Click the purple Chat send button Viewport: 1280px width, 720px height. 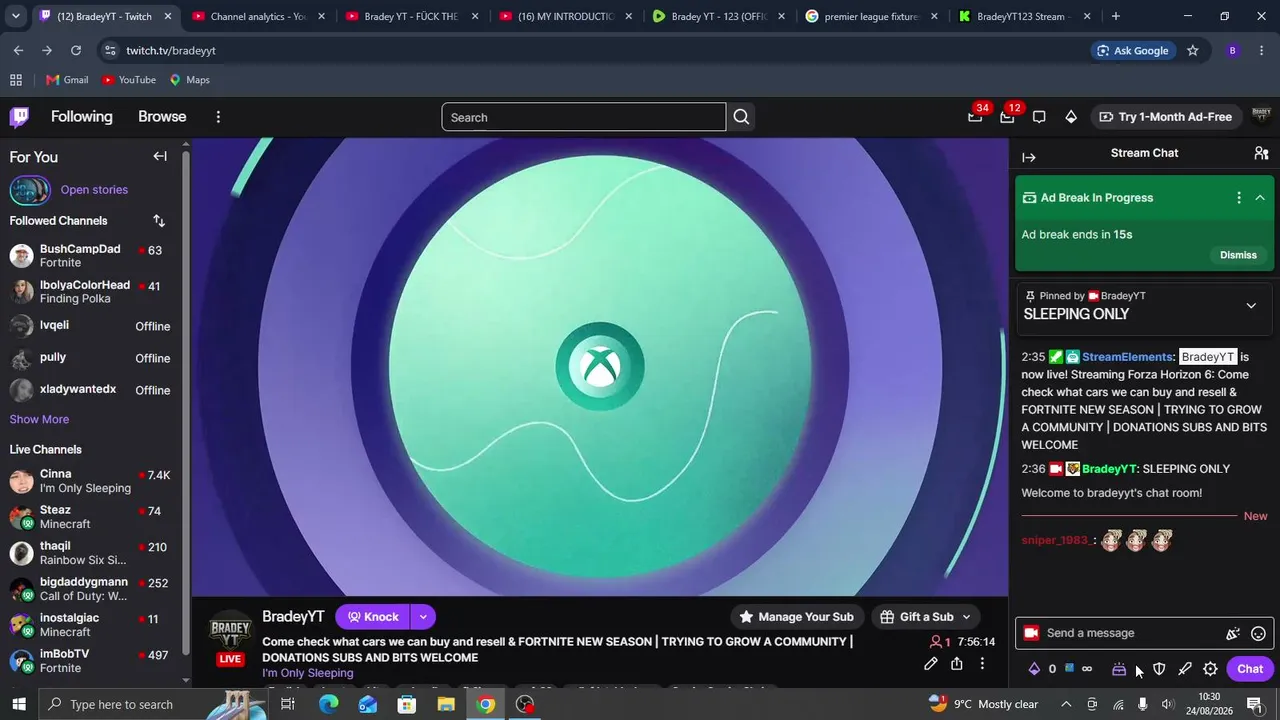point(1250,669)
